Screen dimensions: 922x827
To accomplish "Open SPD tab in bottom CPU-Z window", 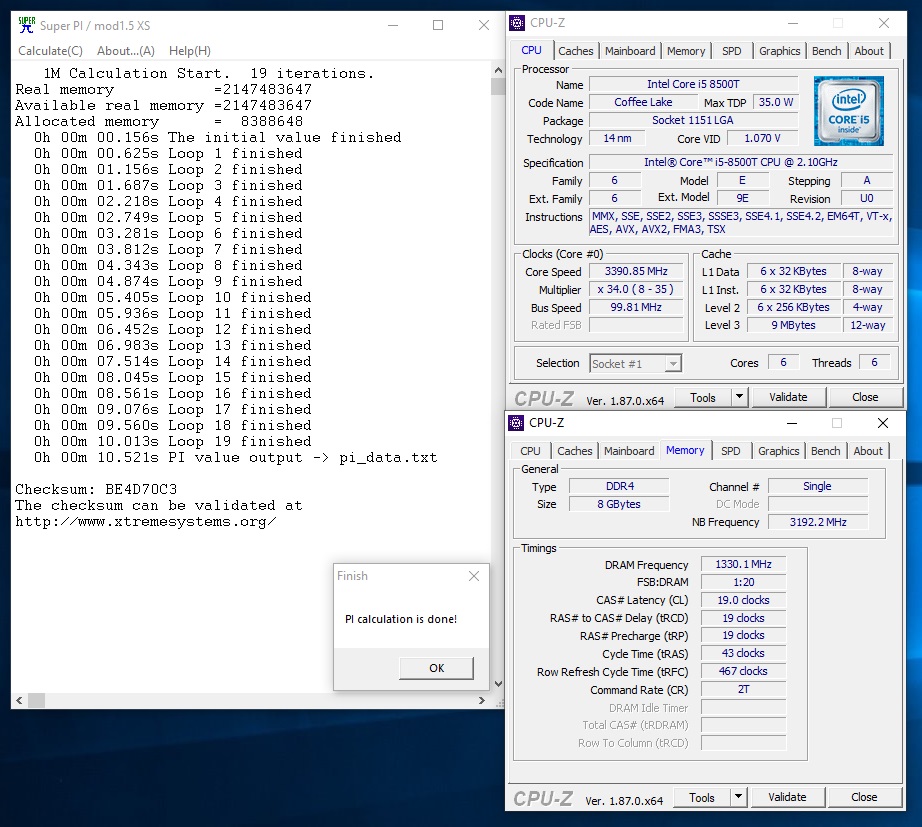I will click(730, 451).
